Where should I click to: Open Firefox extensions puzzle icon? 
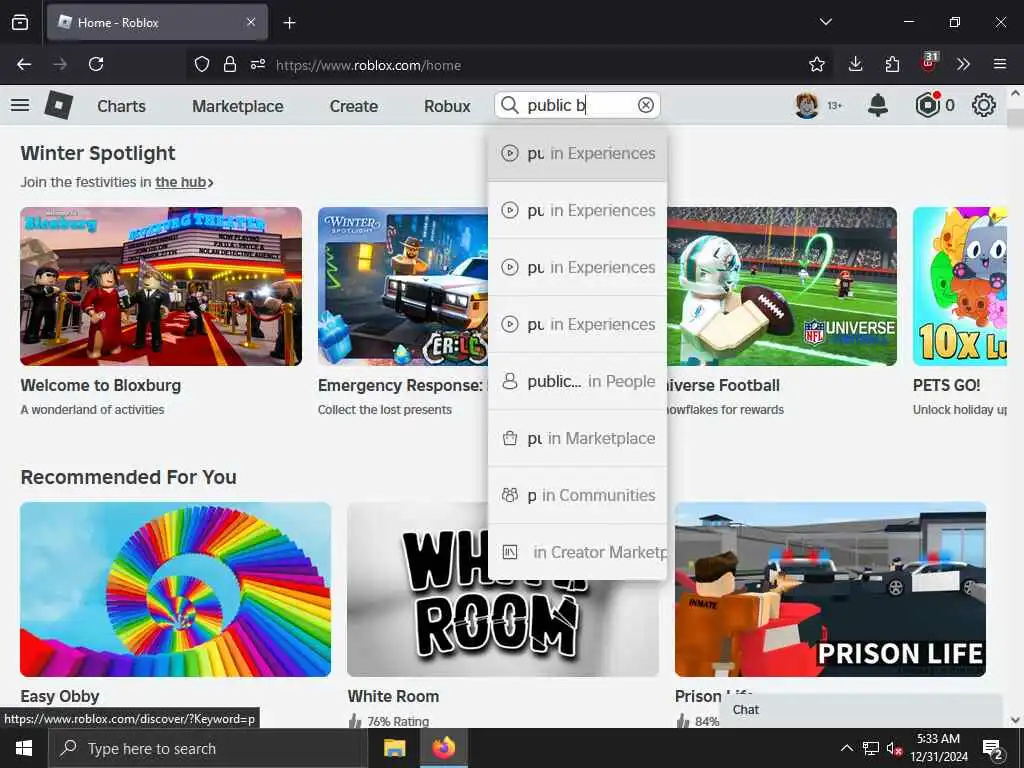[x=892, y=64]
